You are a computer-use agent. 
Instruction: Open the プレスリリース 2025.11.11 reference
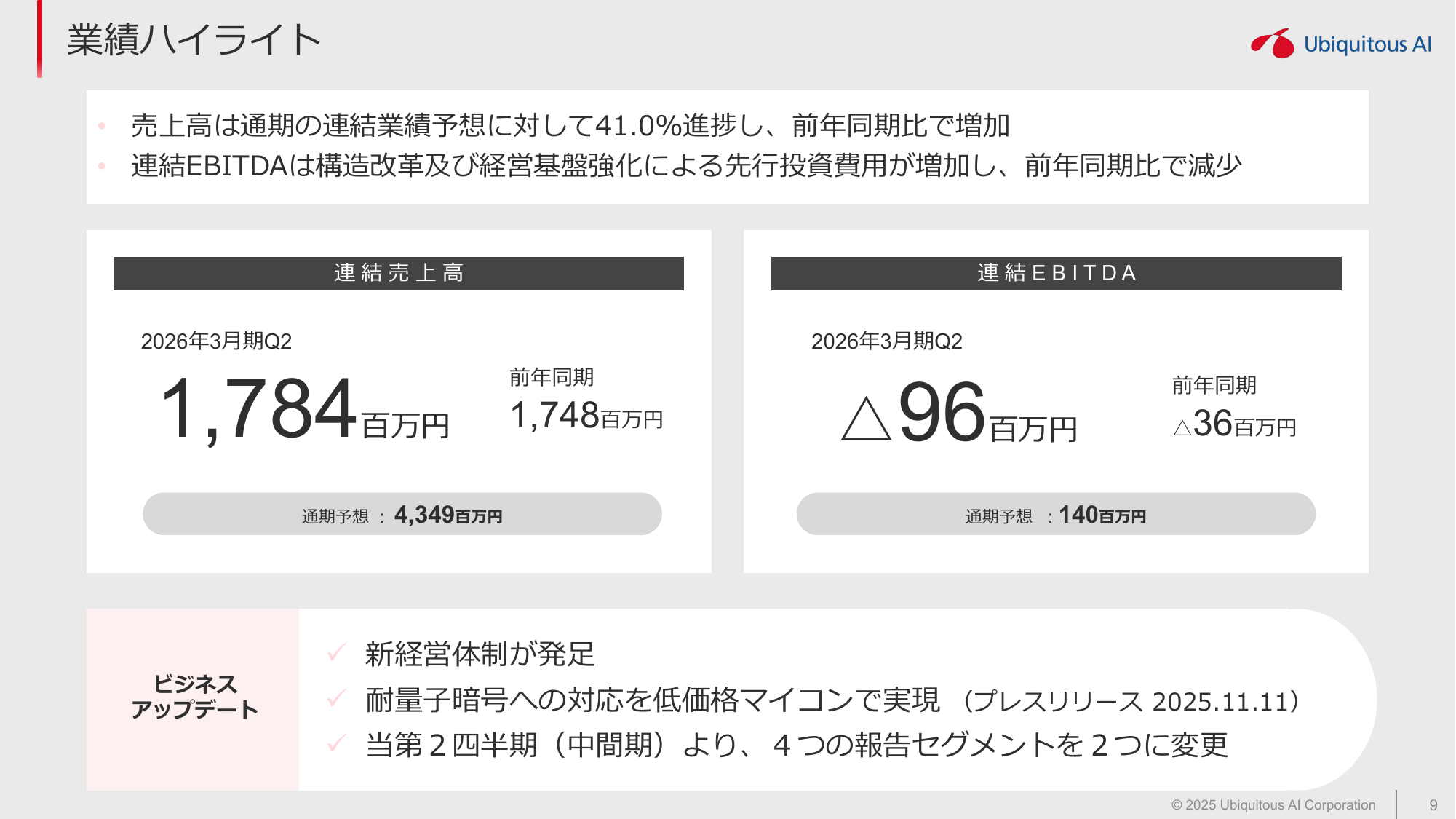coord(1131,701)
